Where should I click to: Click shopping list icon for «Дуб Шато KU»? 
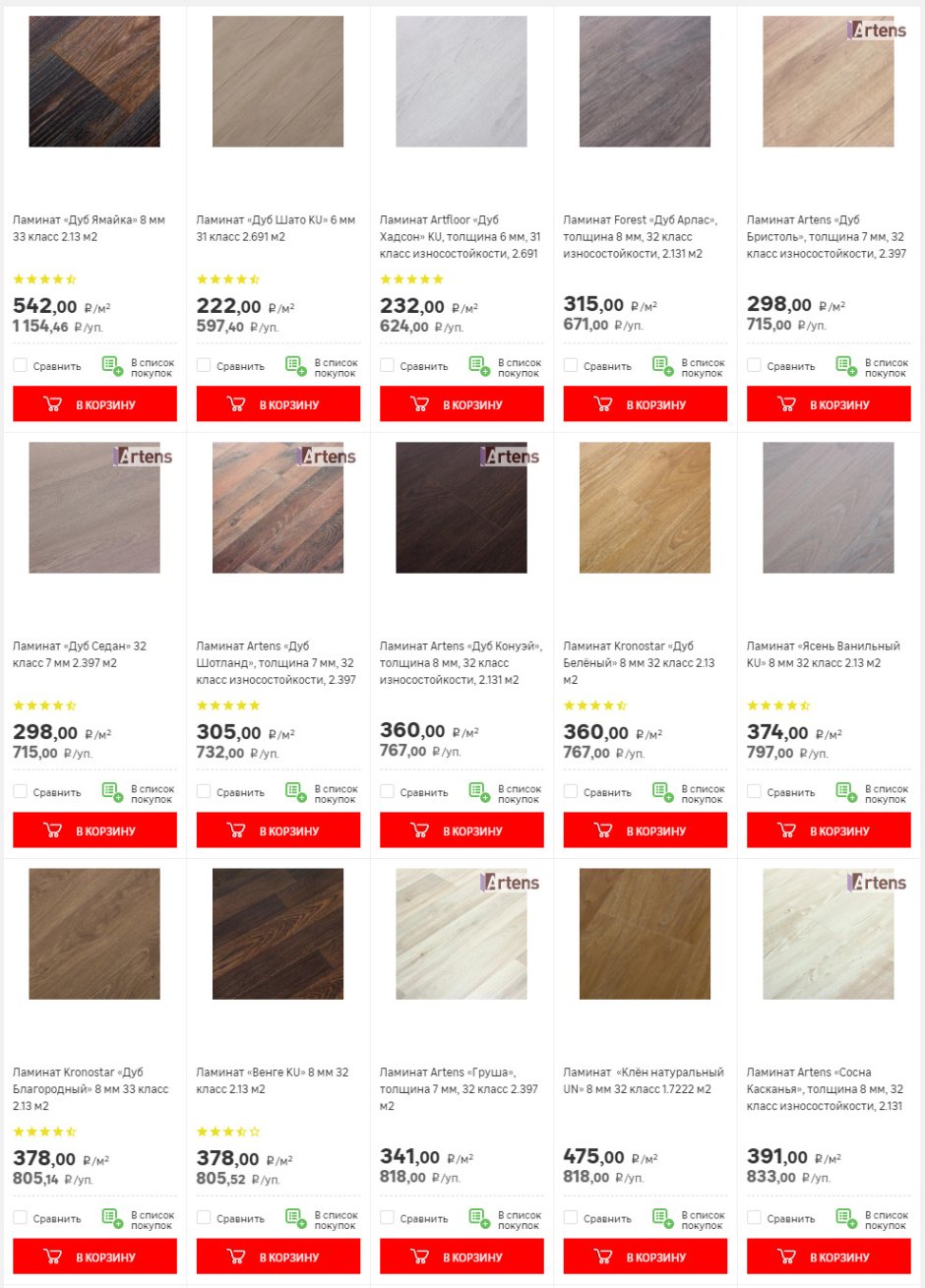click(296, 366)
